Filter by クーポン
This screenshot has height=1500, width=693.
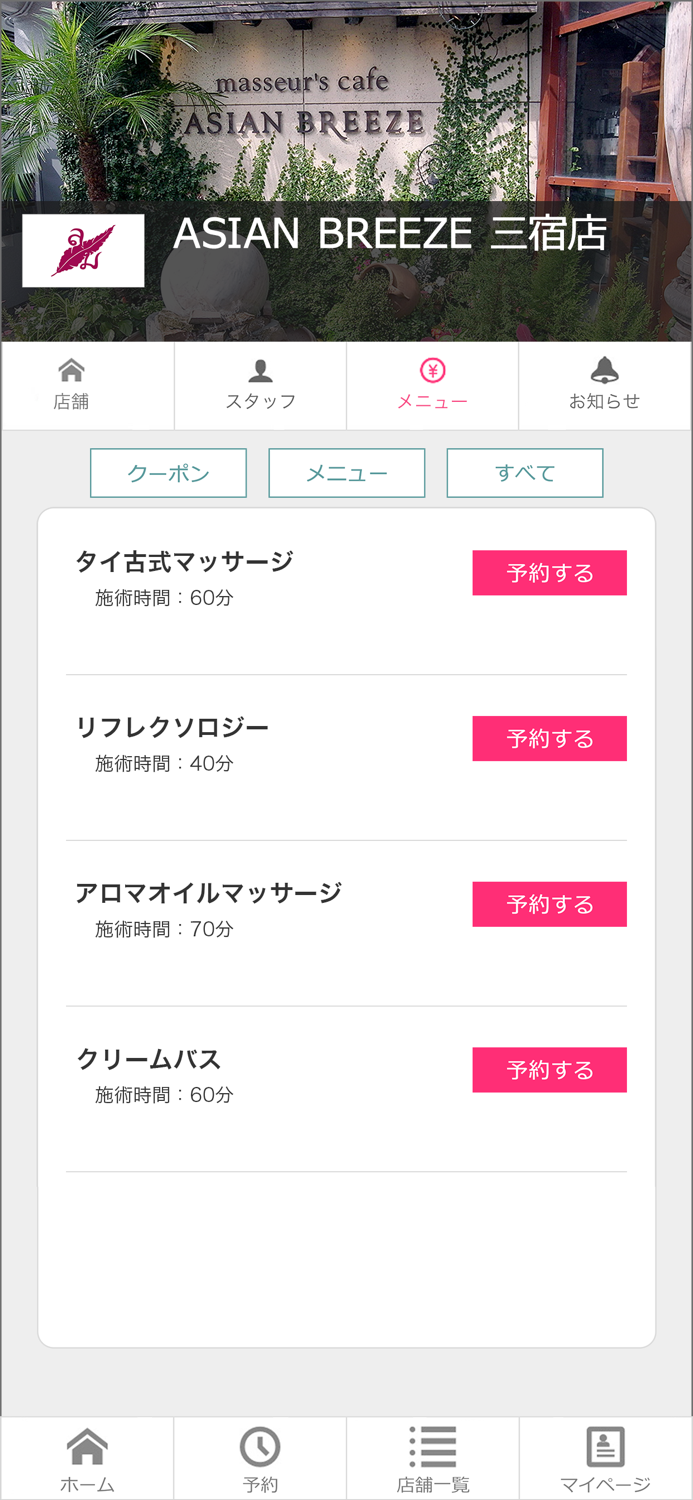coord(168,473)
